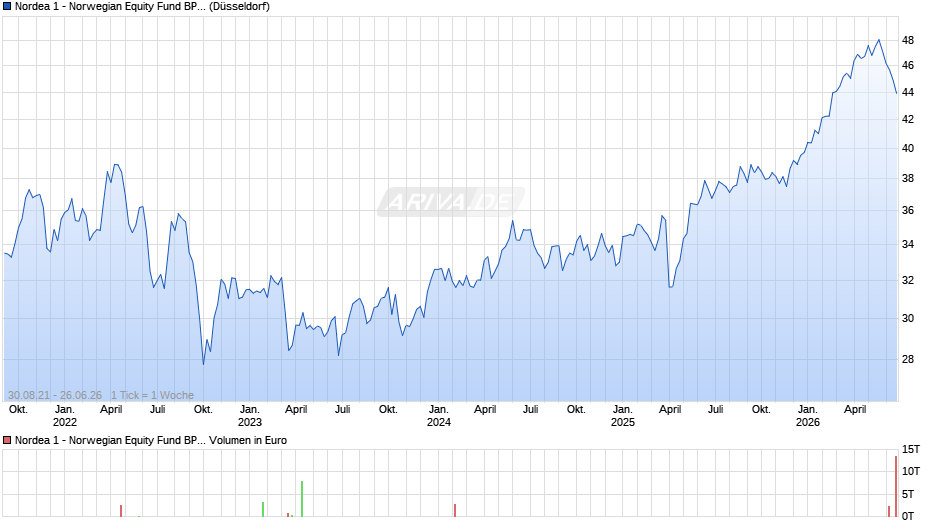Click the red volume legend square
940x526 pixels.
point(7,440)
